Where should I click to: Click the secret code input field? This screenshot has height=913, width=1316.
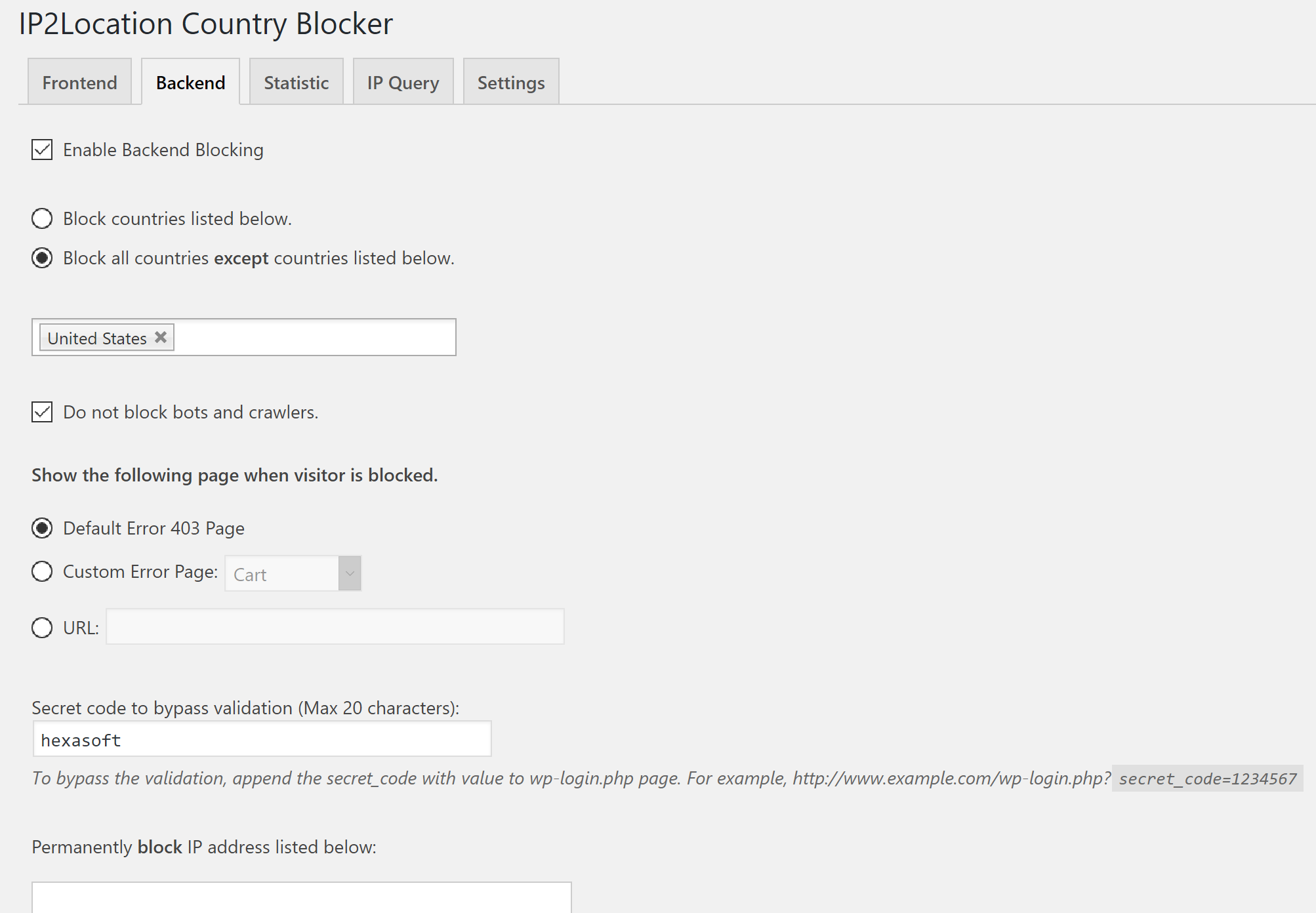[262, 740]
